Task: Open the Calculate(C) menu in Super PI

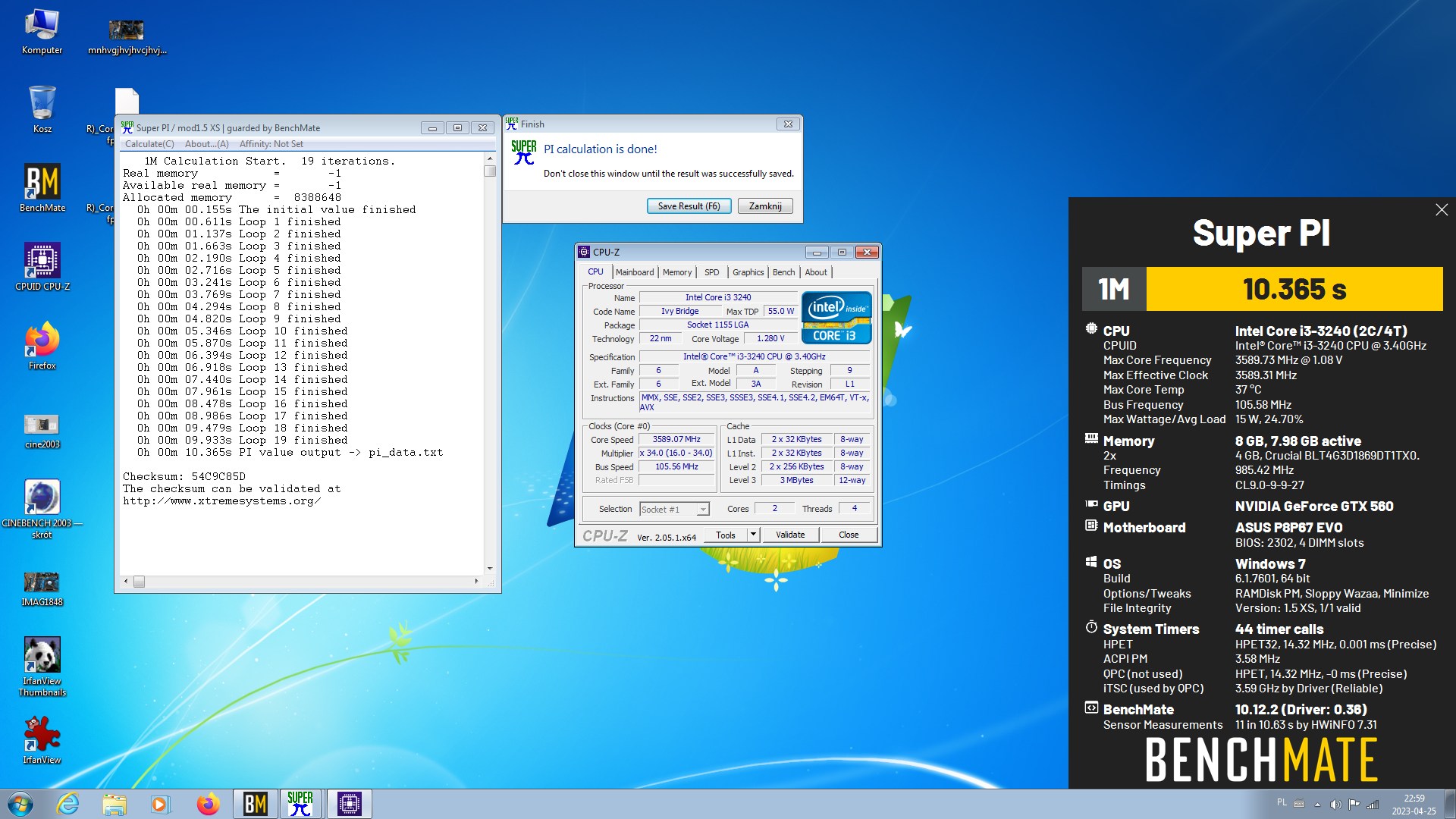Action: coord(149,144)
